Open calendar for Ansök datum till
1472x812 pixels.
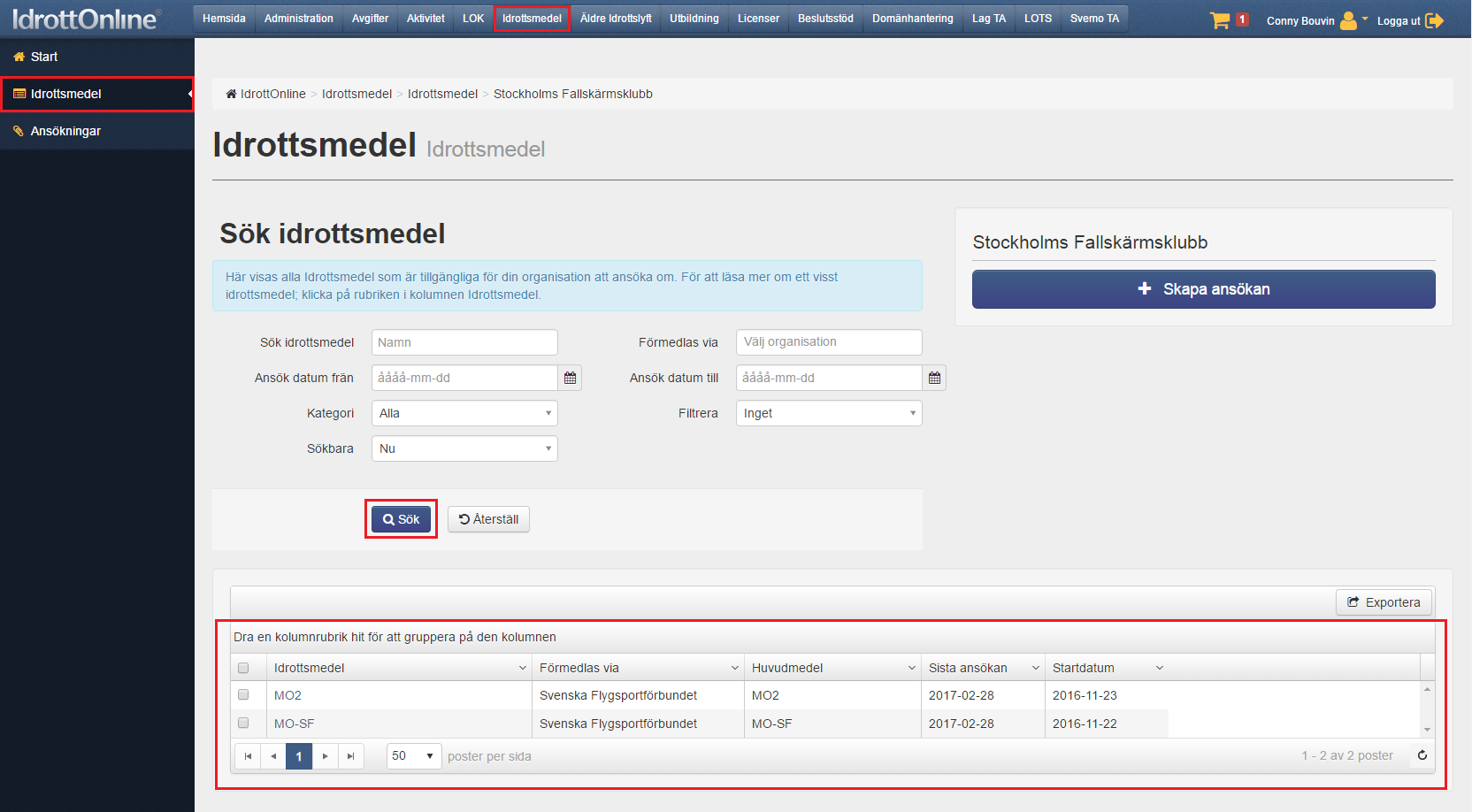934,378
